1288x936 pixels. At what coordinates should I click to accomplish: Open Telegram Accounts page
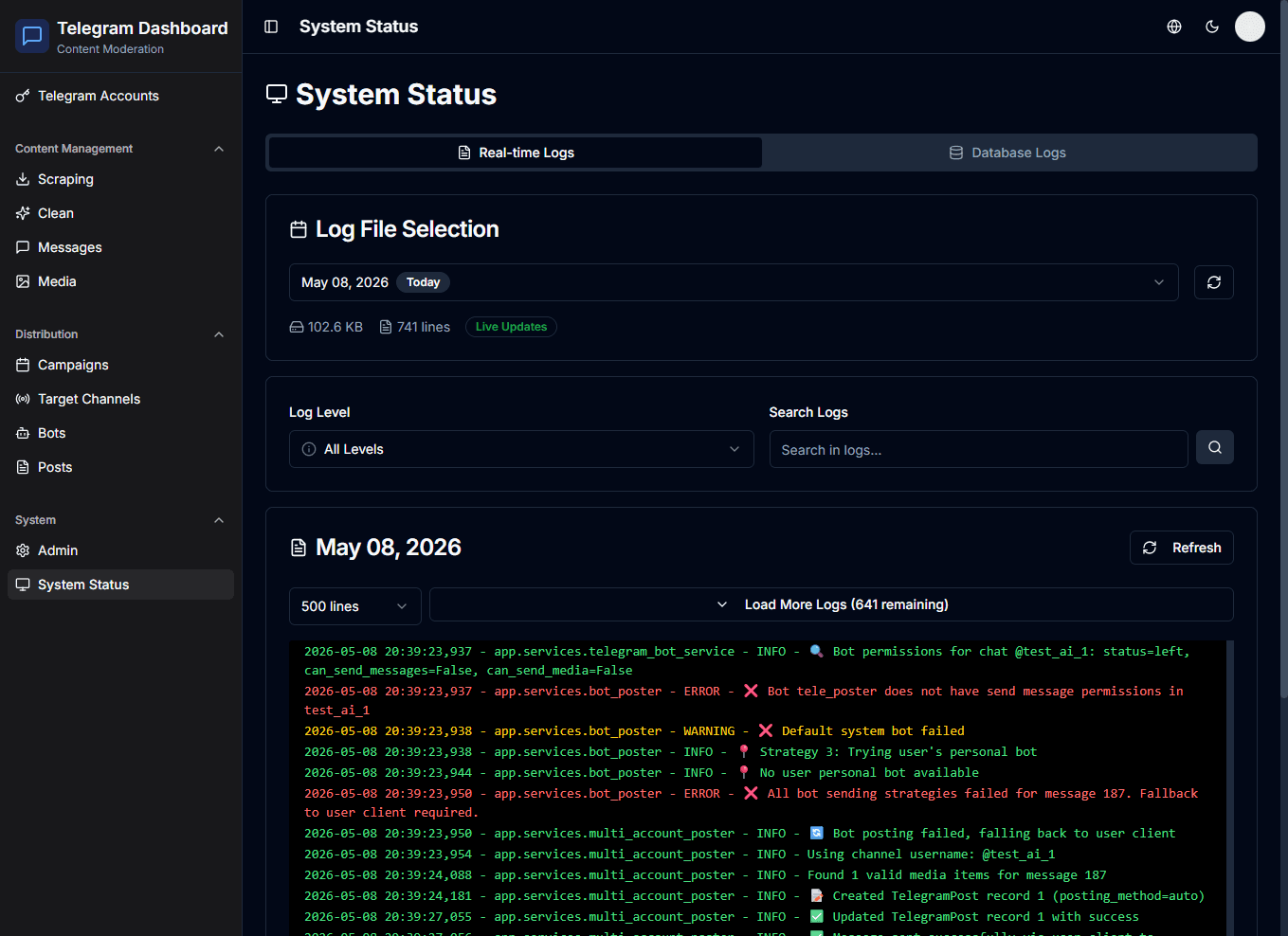pos(120,96)
